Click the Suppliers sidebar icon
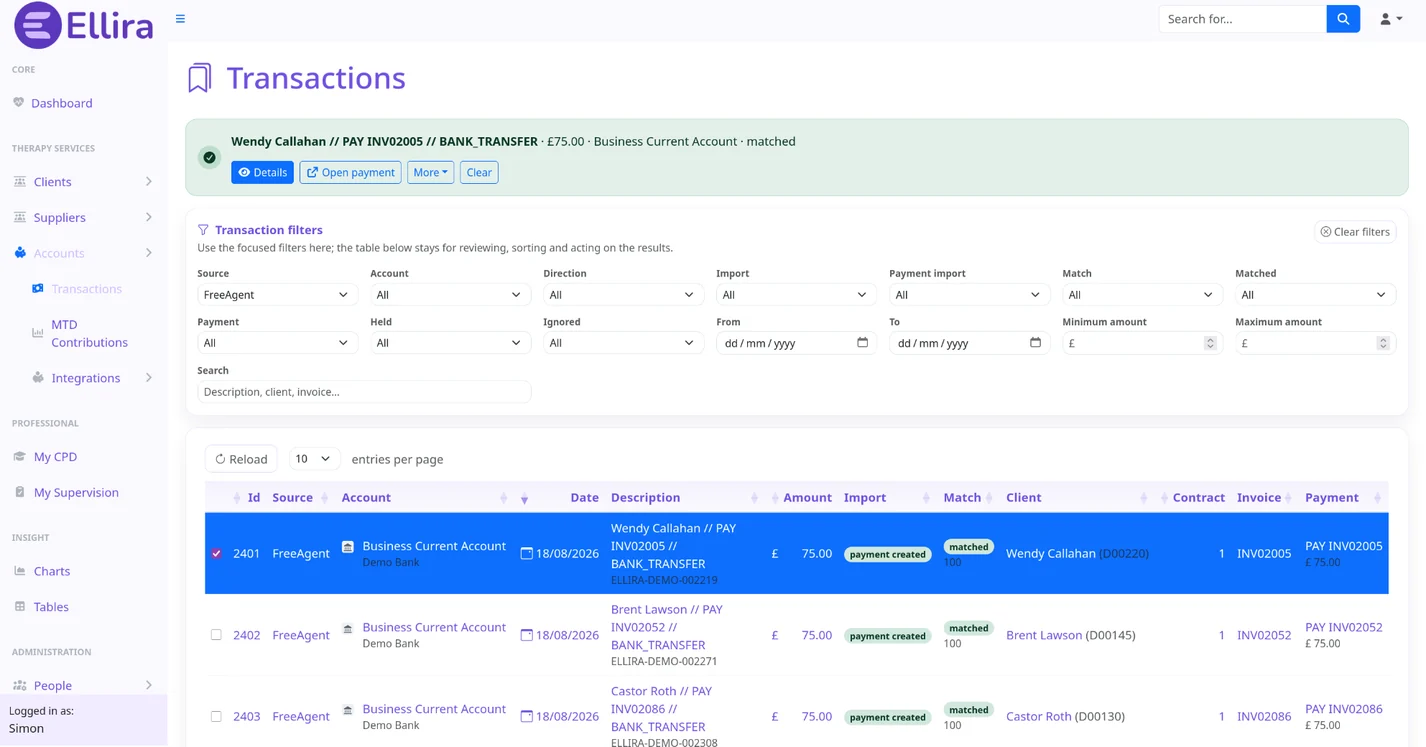This screenshot has height=747, width=1426. coord(19,217)
